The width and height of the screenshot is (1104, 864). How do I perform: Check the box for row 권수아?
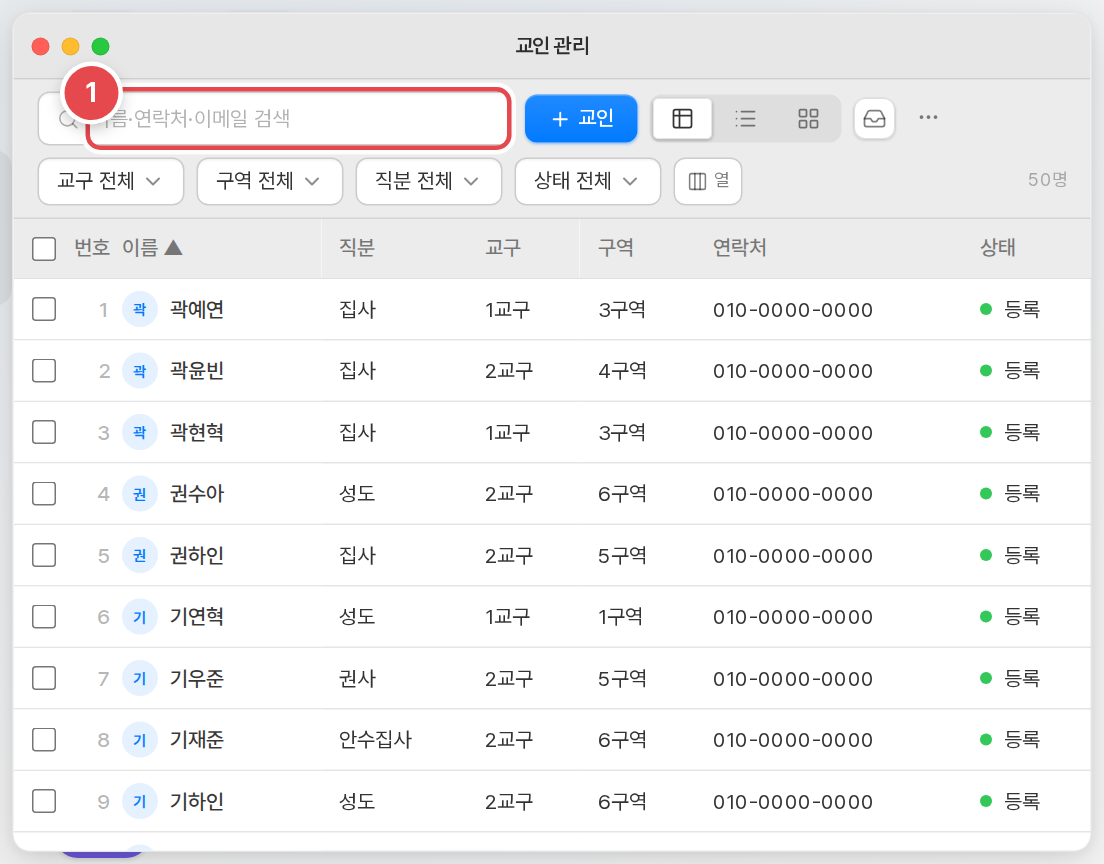(x=44, y=494)
